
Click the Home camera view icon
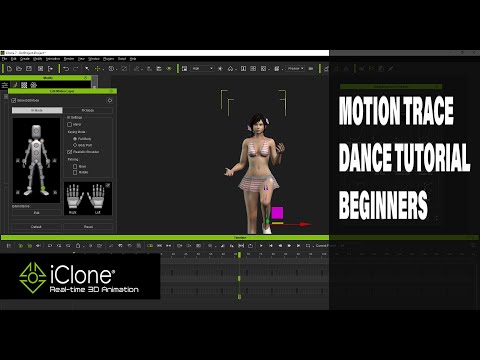[x=230, y=69]
